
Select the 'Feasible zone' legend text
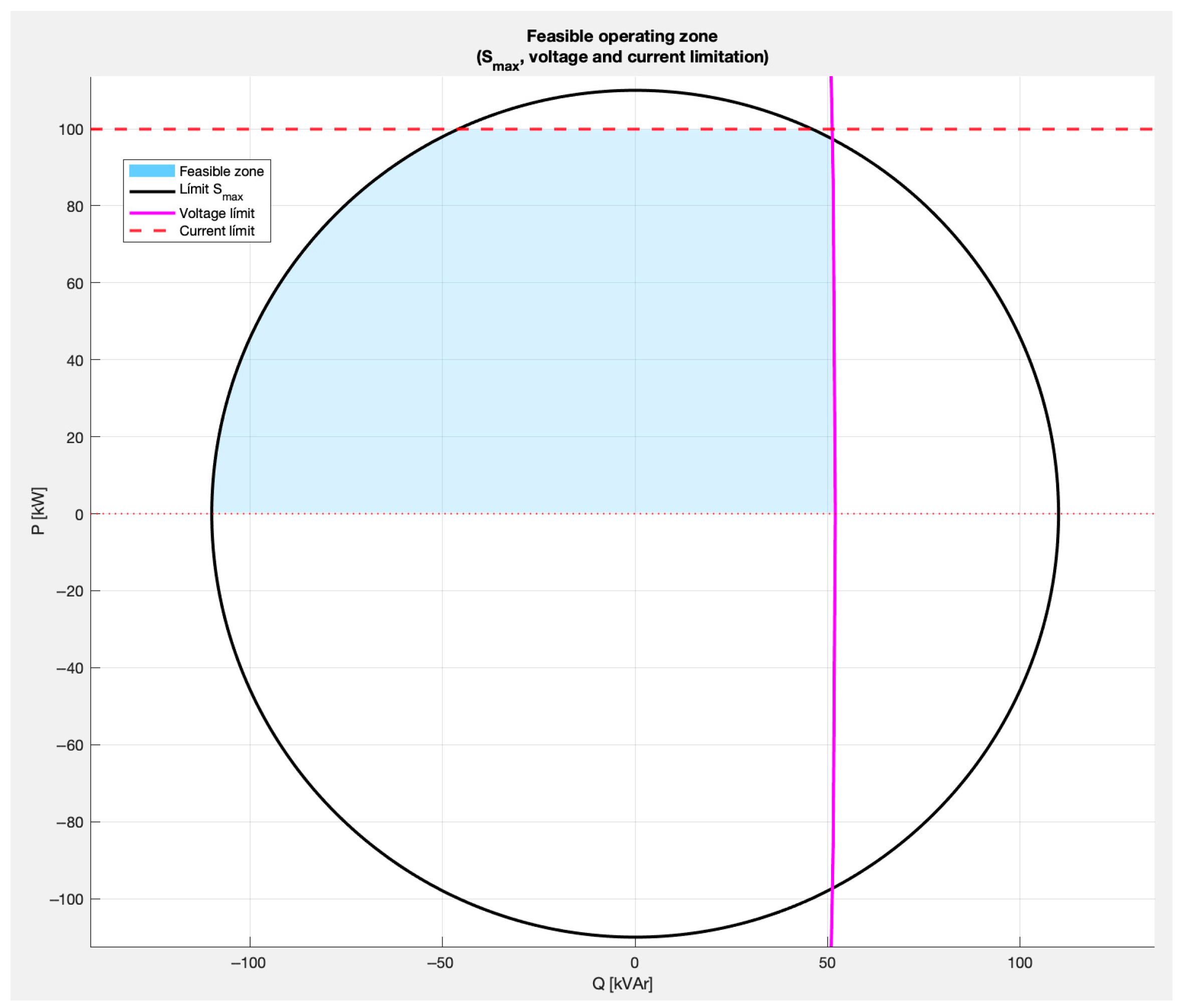coord(221,171)
